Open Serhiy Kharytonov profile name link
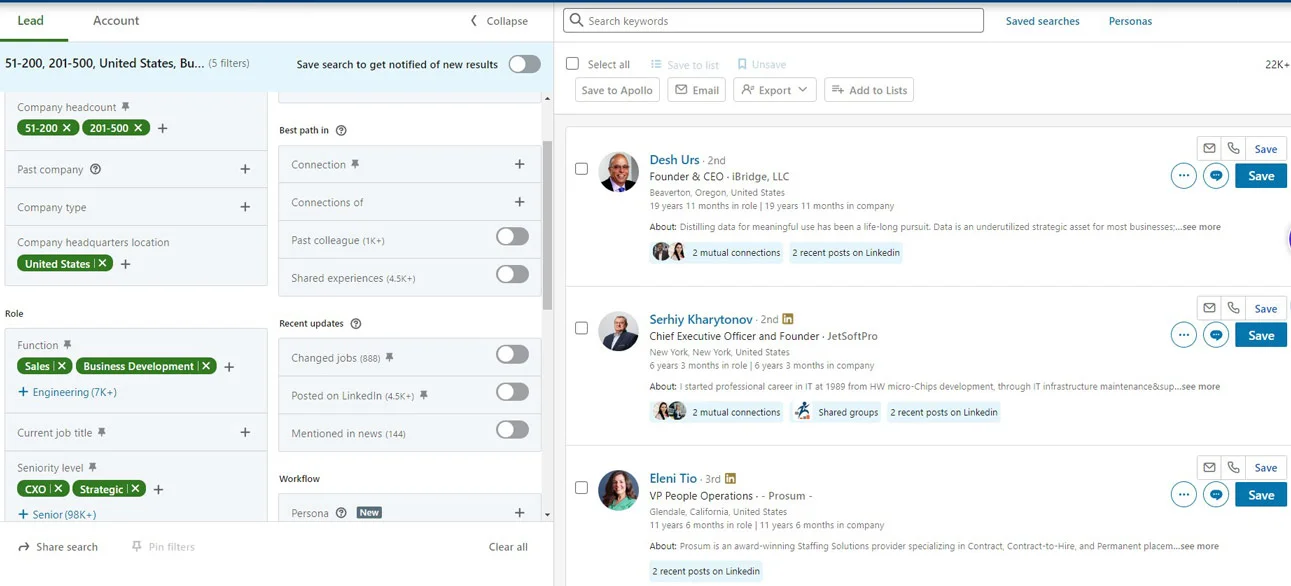 [x=701, y=319]
